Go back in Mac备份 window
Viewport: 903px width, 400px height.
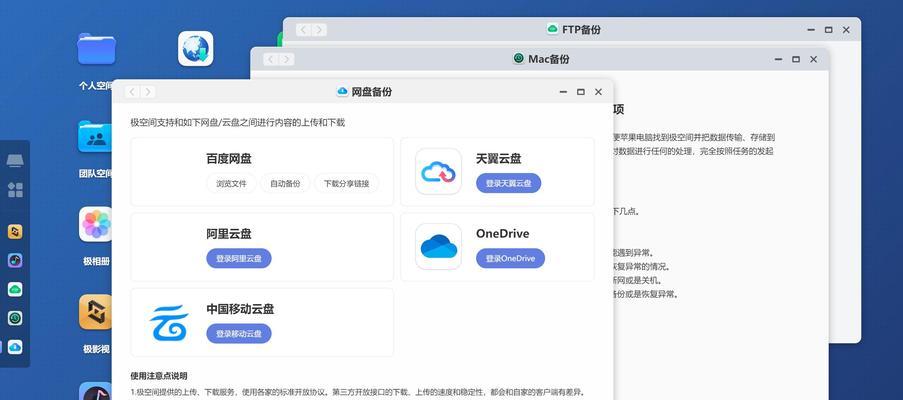coord(271,59)
